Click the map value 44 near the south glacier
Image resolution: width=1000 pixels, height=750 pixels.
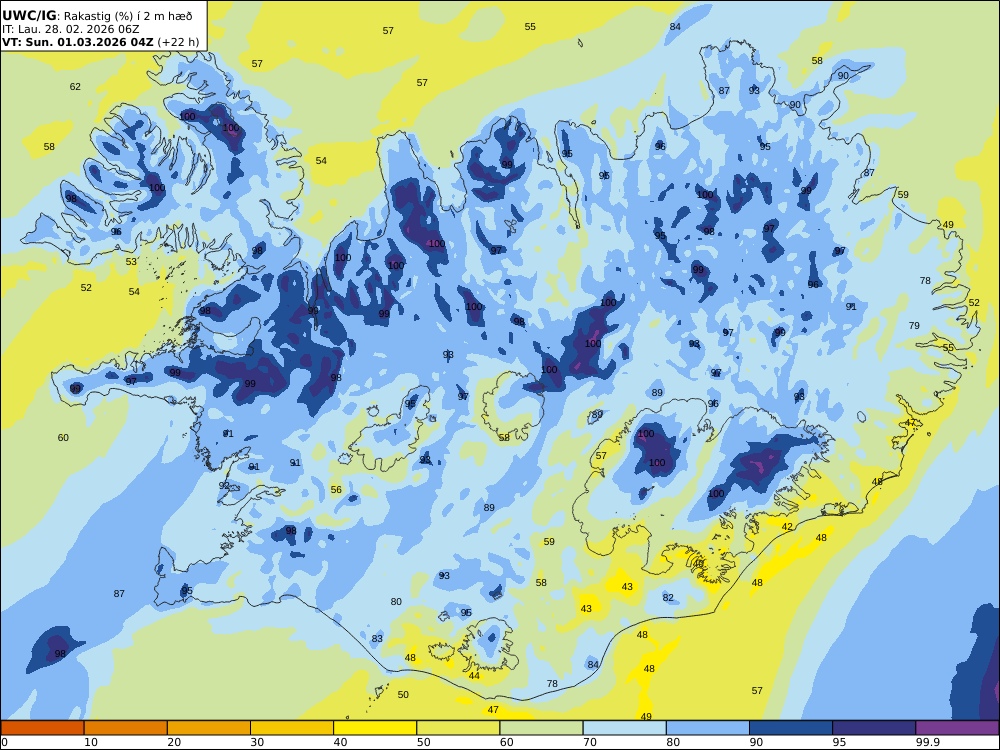(x=474, y=675)
